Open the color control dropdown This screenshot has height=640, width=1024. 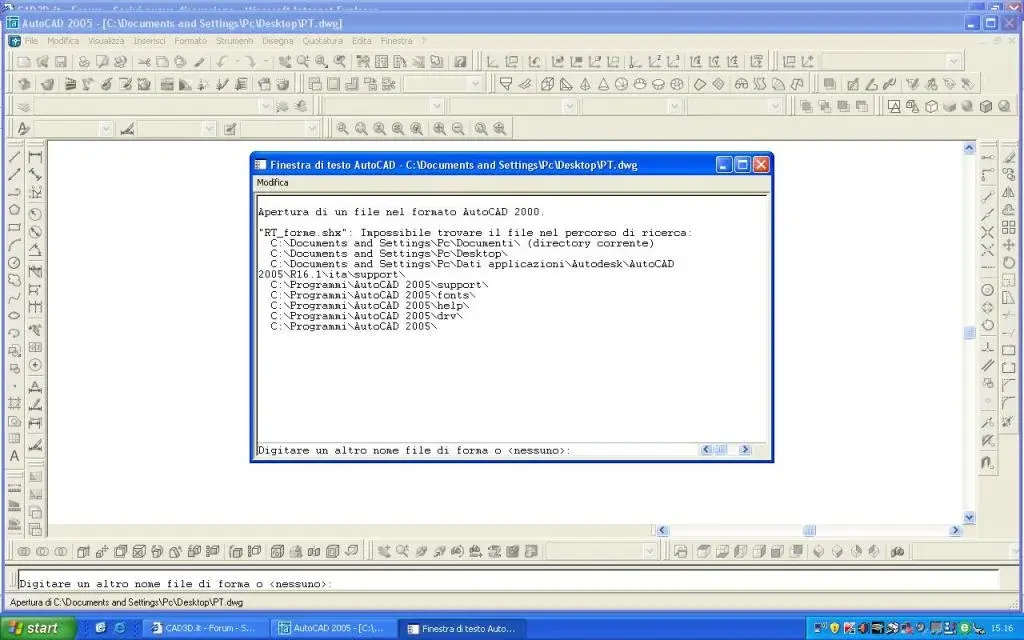click(437, 106)
